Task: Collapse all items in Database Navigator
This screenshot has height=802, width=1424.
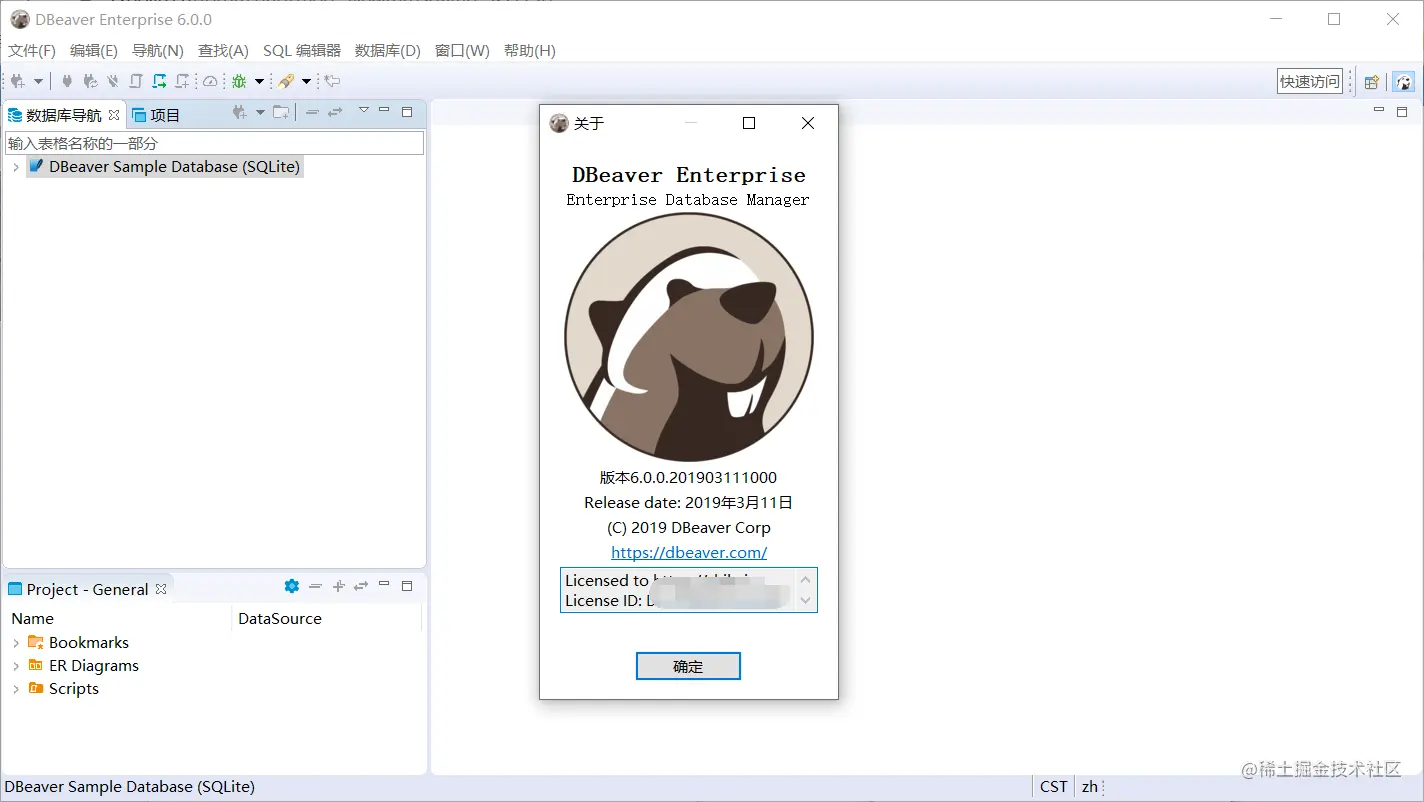Action: tap(312, 112)
